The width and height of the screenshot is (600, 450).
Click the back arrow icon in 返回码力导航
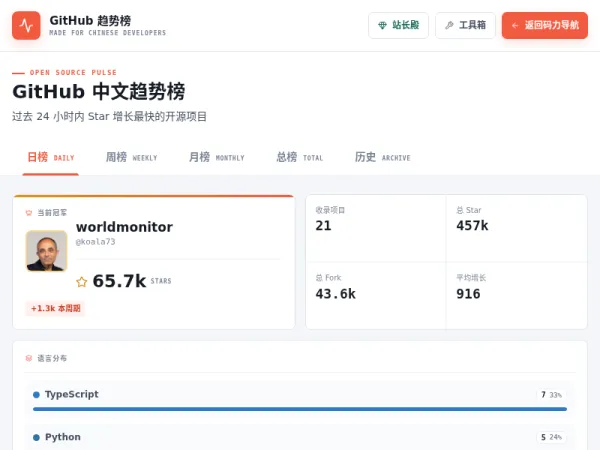click(515, 26)
